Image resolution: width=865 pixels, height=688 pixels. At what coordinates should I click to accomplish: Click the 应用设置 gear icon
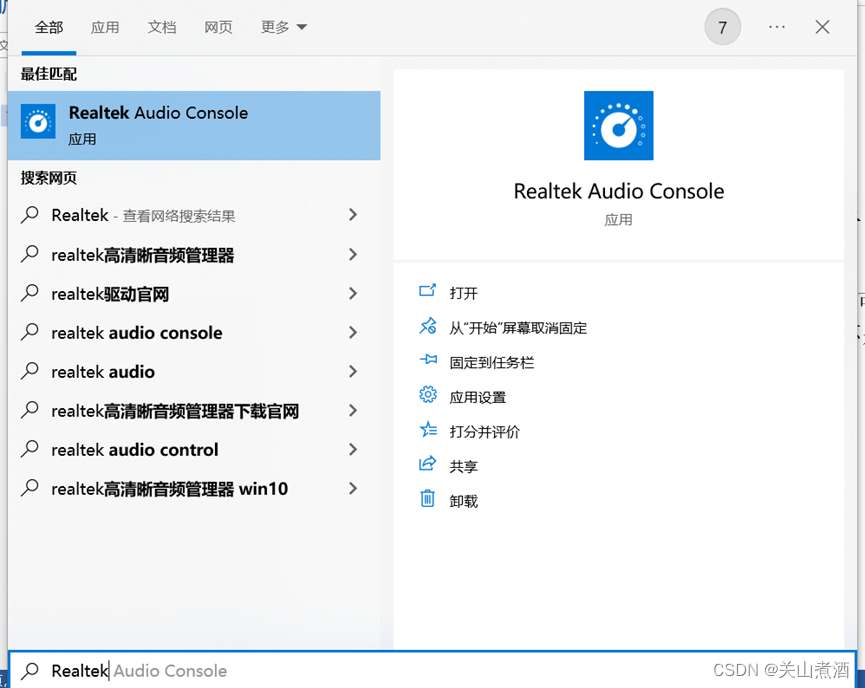click(x=428, y=395)
